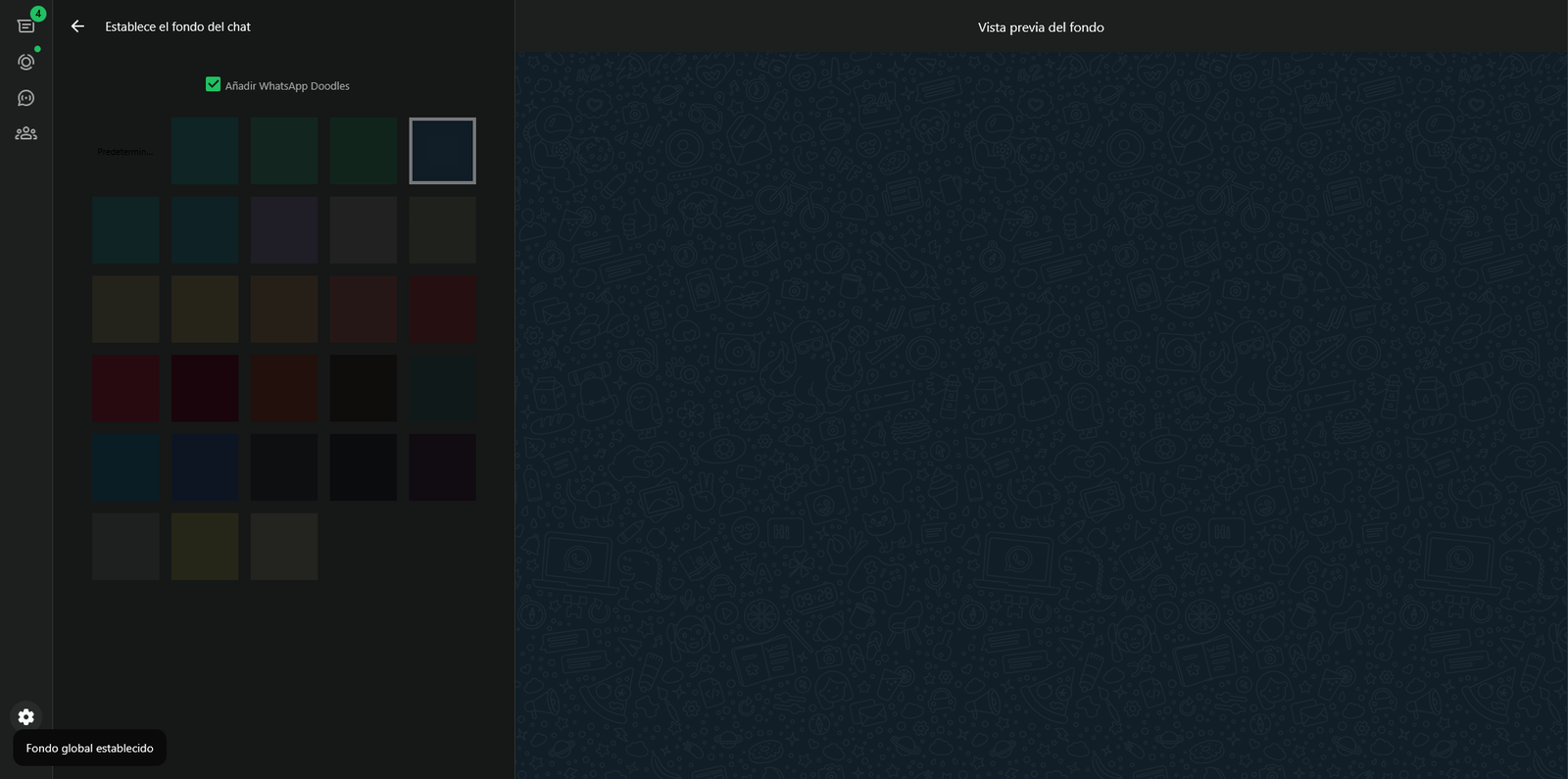The width and height of the screenshot is (1568, 779).
Task: Pick the last swatch in fourth row
Action: [x=443, y=388]
